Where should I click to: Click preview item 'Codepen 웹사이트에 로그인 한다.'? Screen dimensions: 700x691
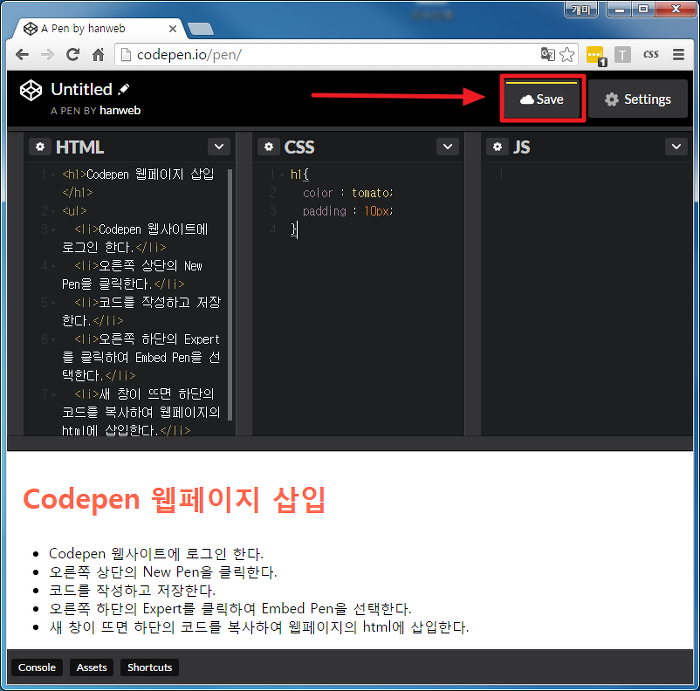tap(156, 554)
